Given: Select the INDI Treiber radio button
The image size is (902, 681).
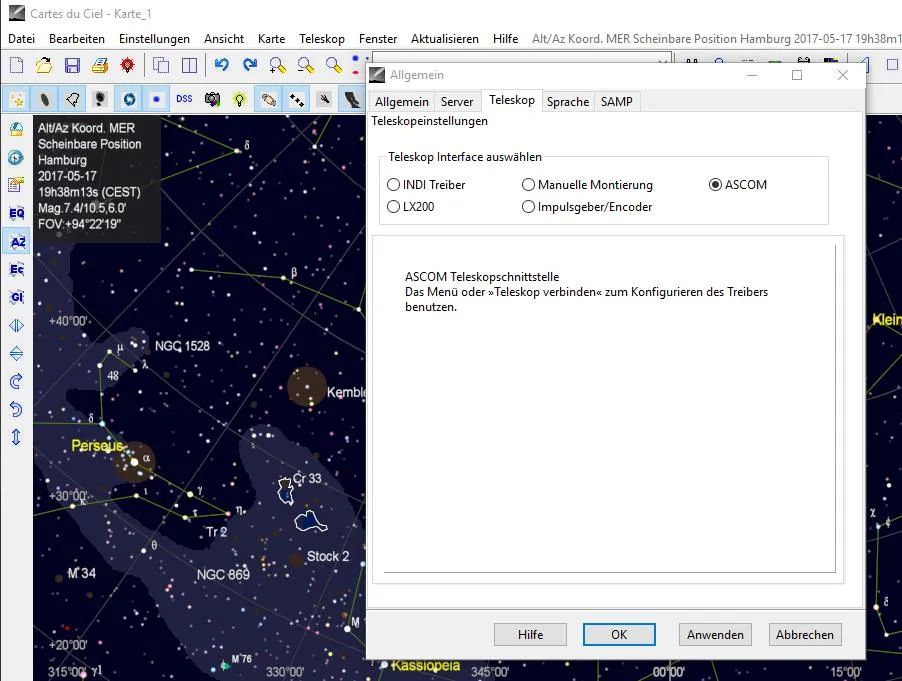Looking at the screenshot, I should [393, 185].
